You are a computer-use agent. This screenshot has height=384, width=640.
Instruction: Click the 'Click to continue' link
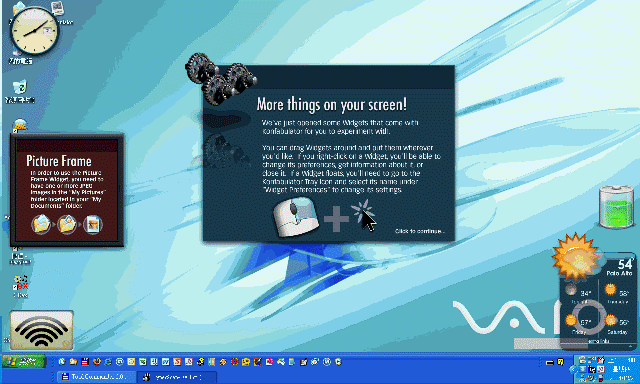pos(419,231)
